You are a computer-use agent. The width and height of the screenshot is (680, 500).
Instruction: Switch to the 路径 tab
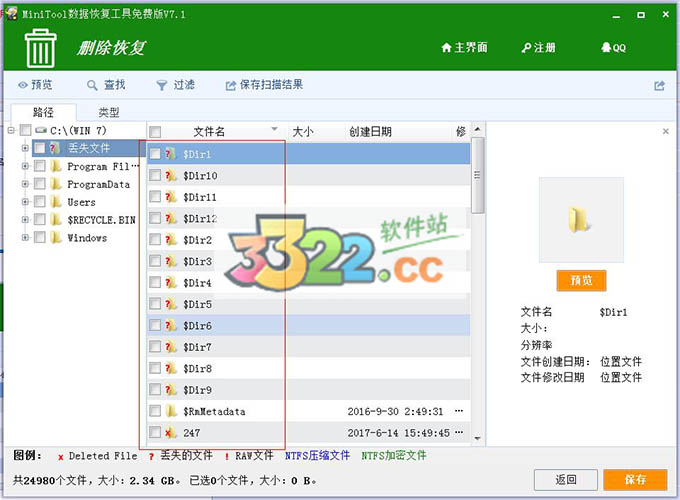(43, 112)
